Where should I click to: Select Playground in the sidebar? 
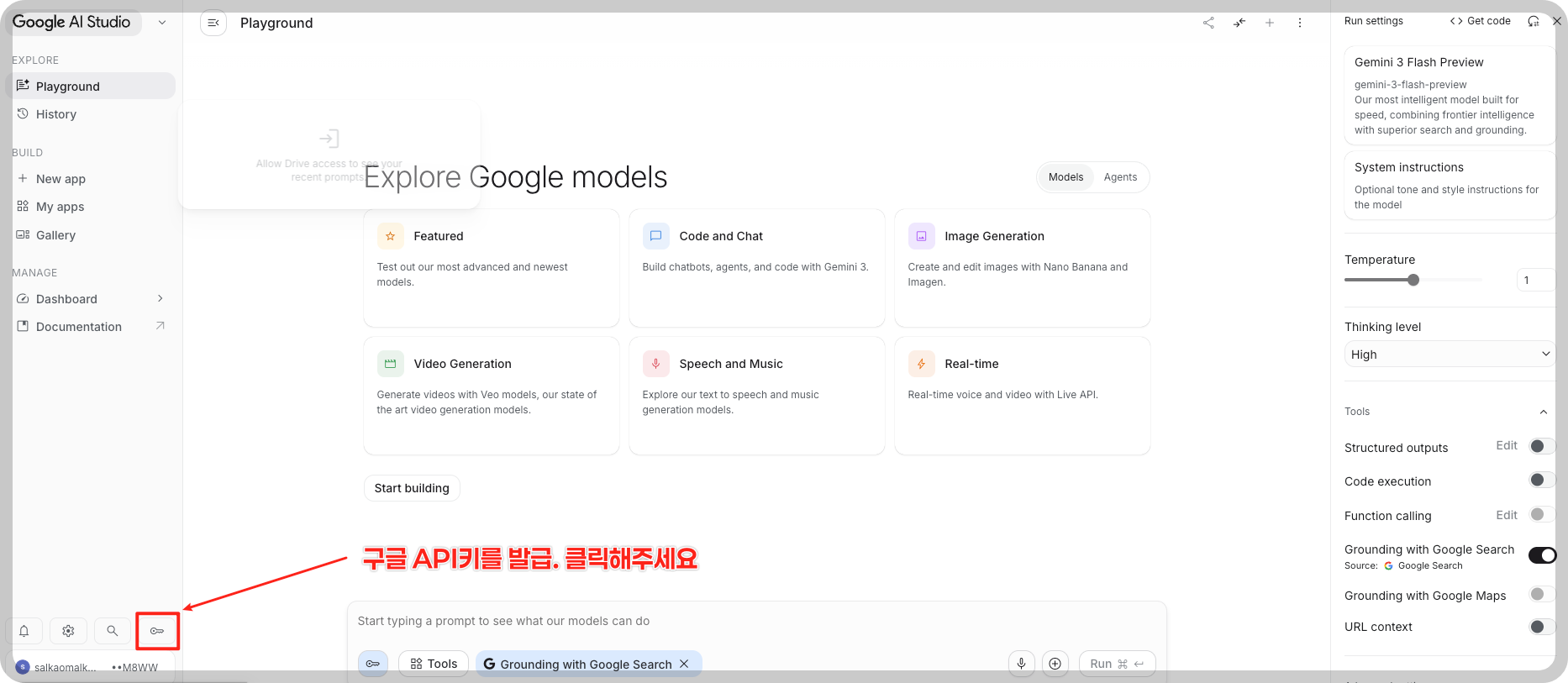point(91,86)
